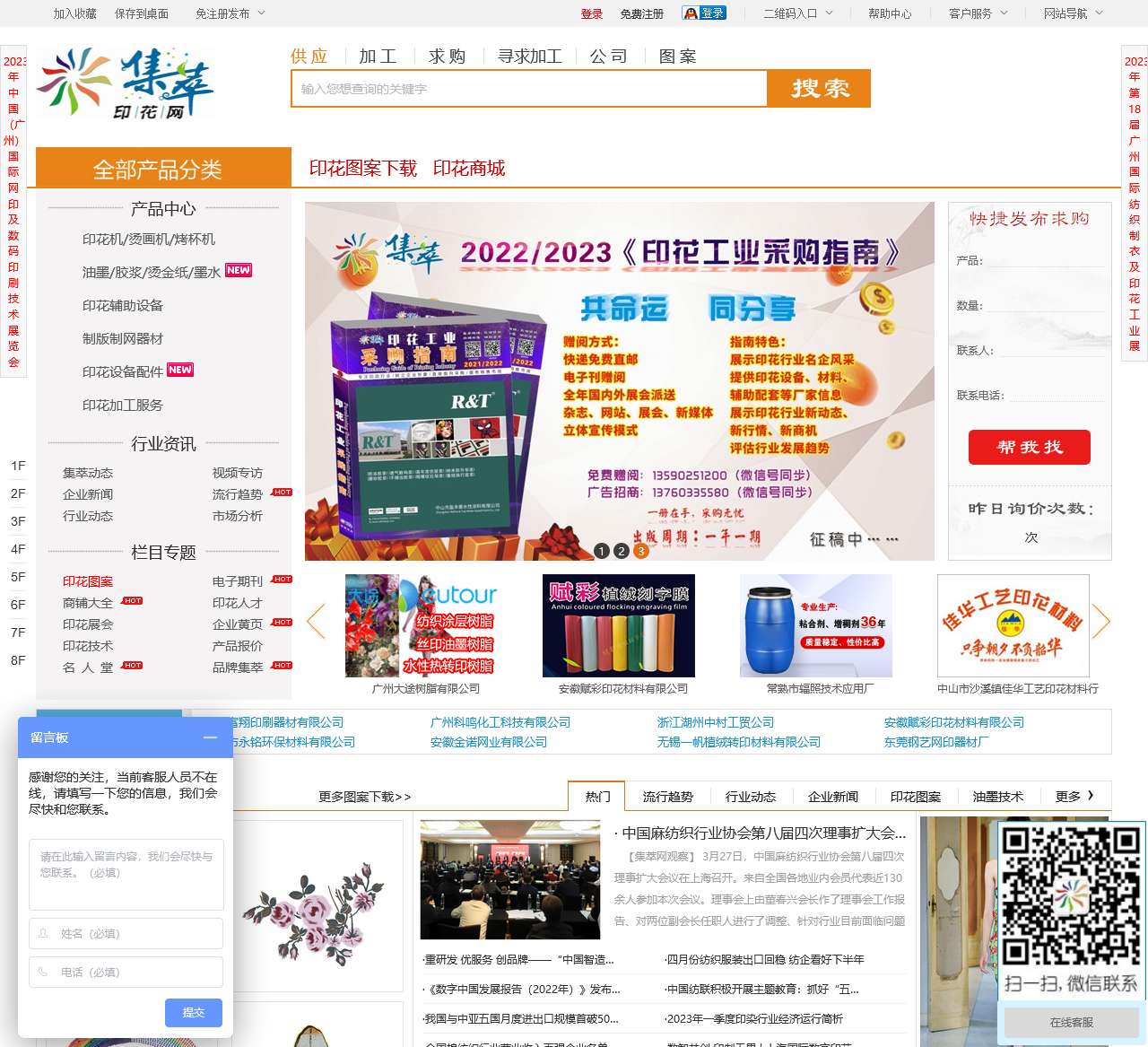Viewport: 1148px width, 1047px height.
Task: Open the 帮助中心 link
Action: (x=890, y=13)
